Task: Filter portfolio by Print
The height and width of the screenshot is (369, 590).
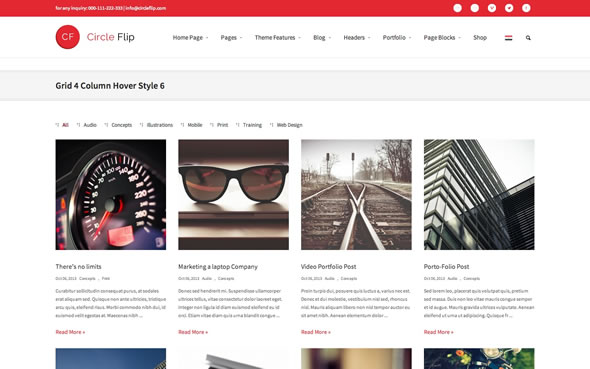Action: (222, 125)
